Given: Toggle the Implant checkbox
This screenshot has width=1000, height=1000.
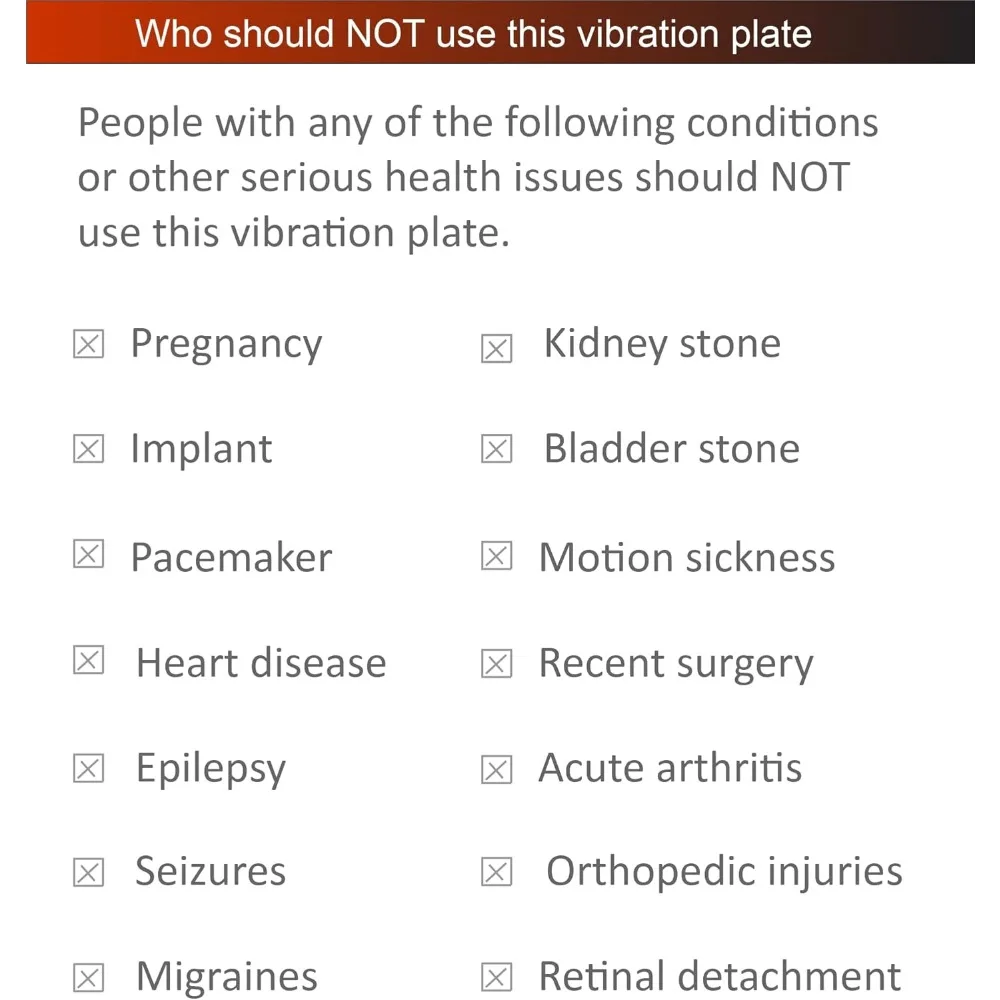Looking at the screenshot, I should [x=89, y=449].
